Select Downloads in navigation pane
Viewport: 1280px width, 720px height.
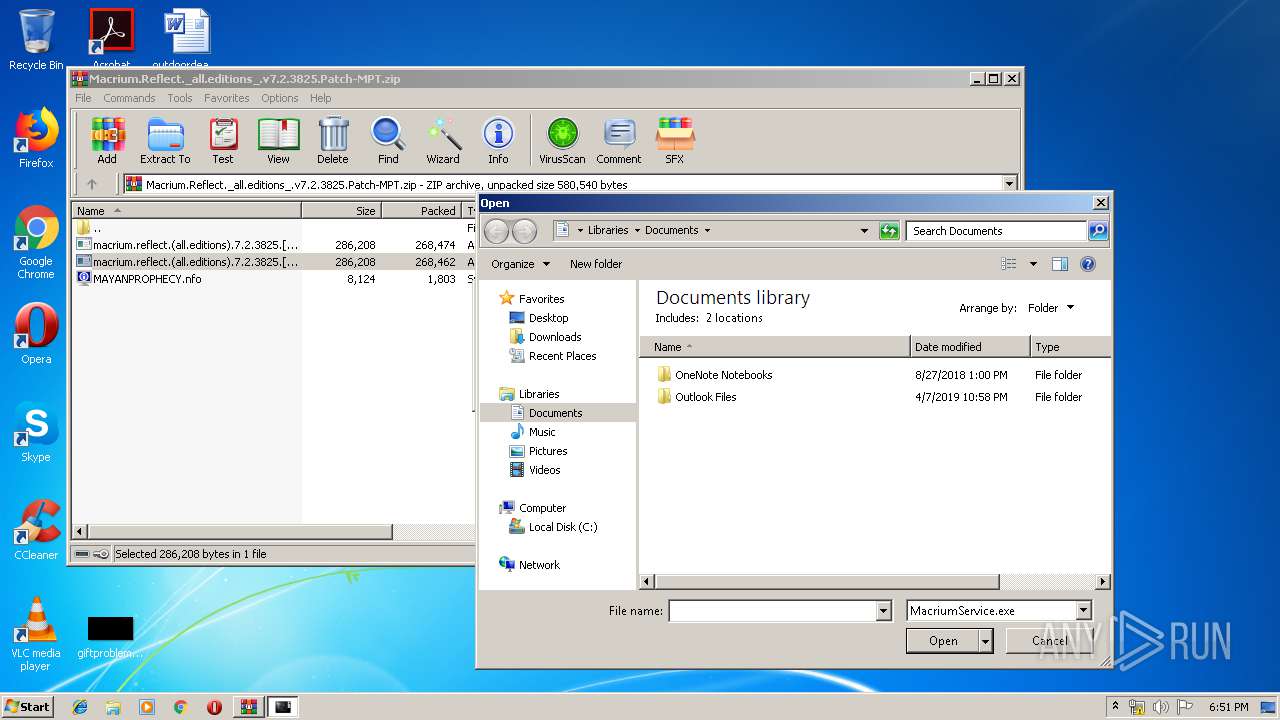coord(555,337)
